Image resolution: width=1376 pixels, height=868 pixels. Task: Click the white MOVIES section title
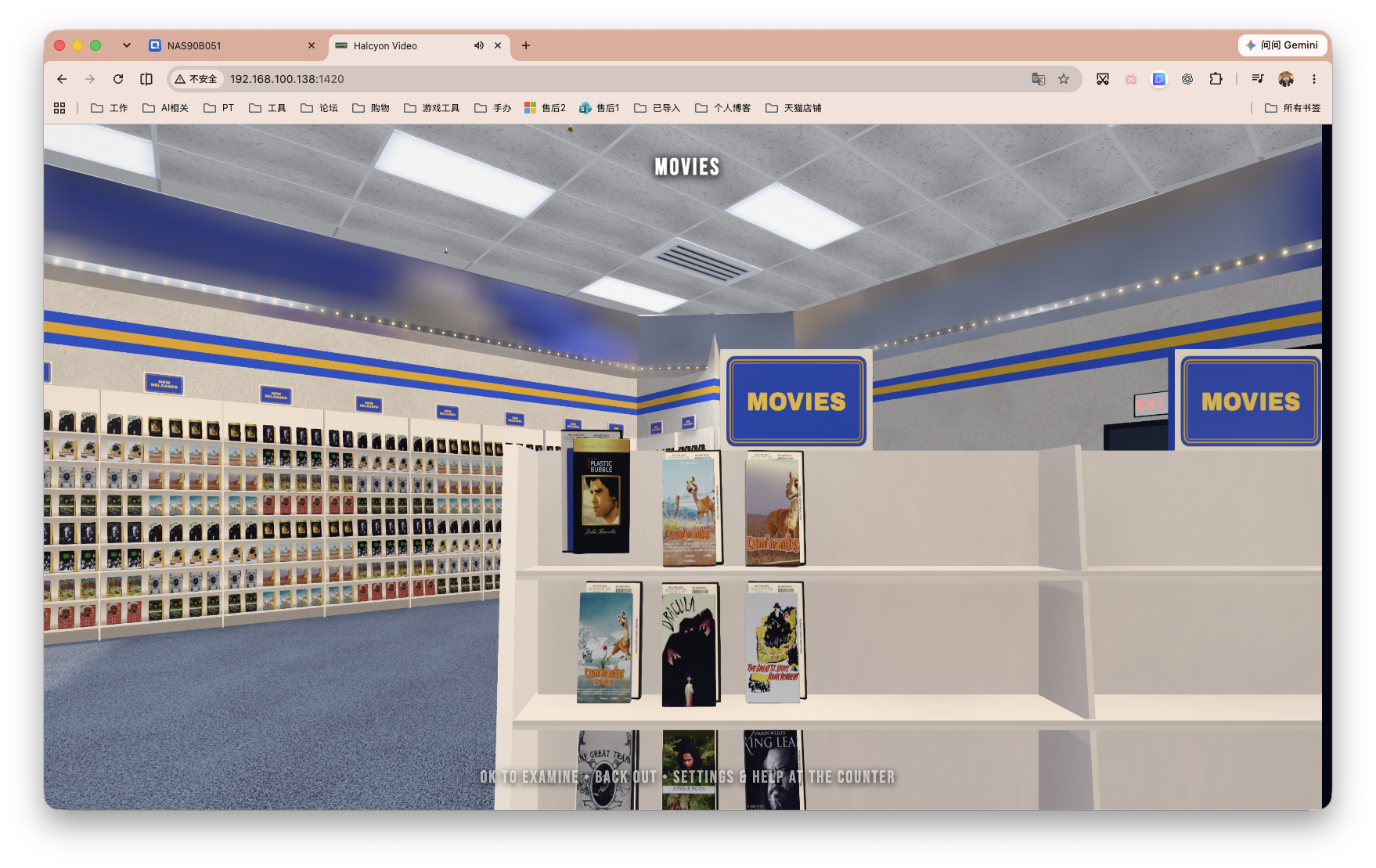[x=687, y=167]
